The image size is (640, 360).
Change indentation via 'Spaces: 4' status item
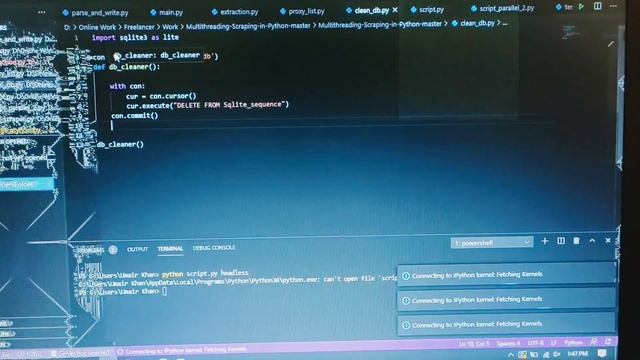coord(509,344)
